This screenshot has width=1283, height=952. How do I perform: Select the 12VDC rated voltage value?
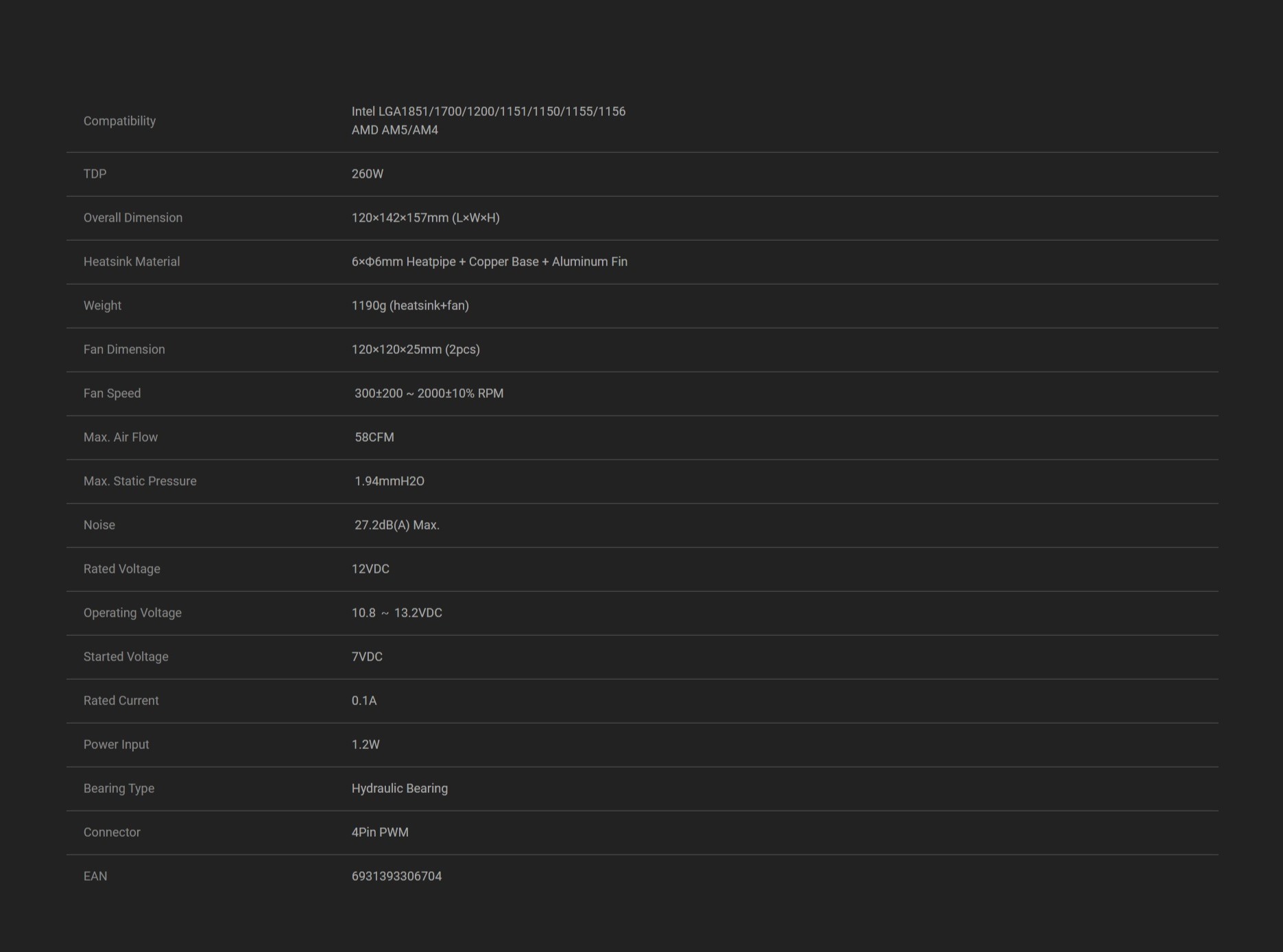tap(370, 569)
